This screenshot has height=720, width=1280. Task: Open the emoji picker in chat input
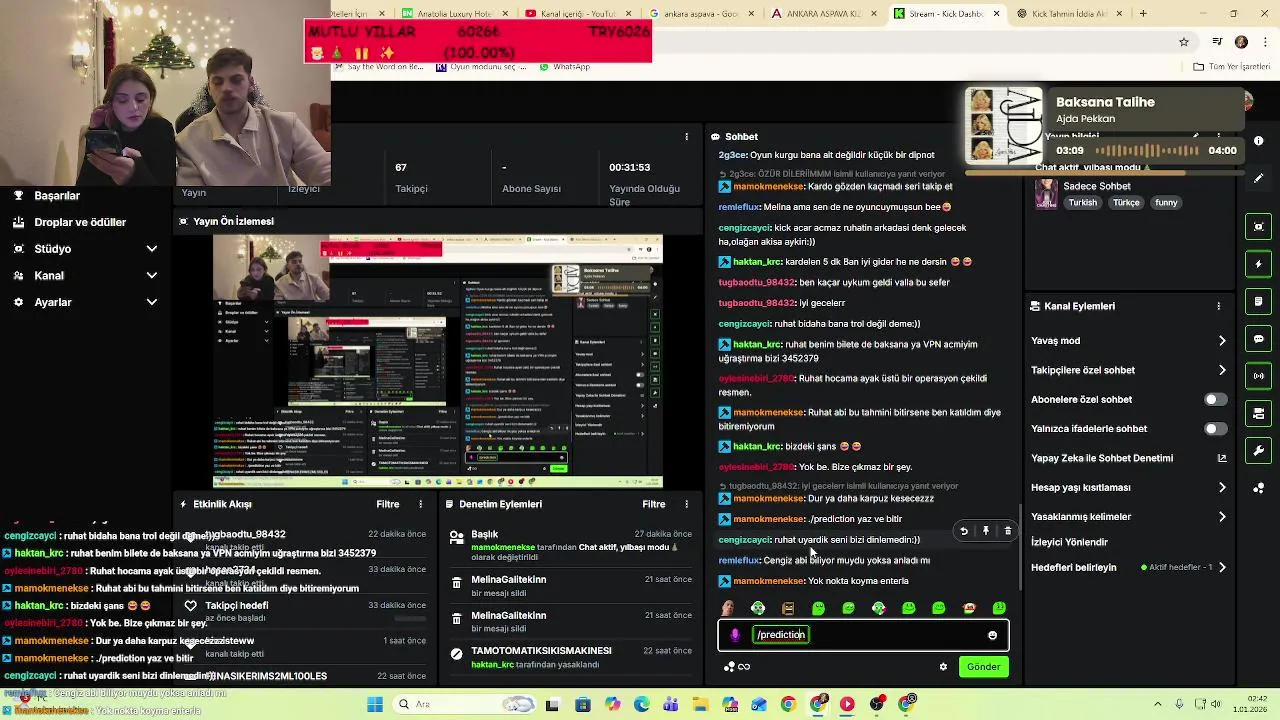pos(992,635)
